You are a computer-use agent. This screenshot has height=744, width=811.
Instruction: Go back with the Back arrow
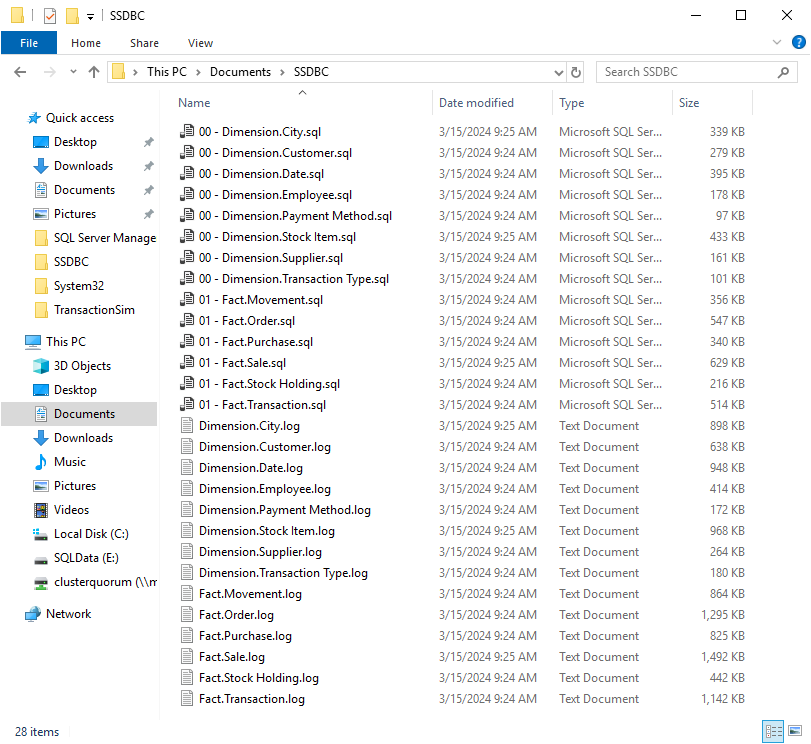[x=20, y=72]
